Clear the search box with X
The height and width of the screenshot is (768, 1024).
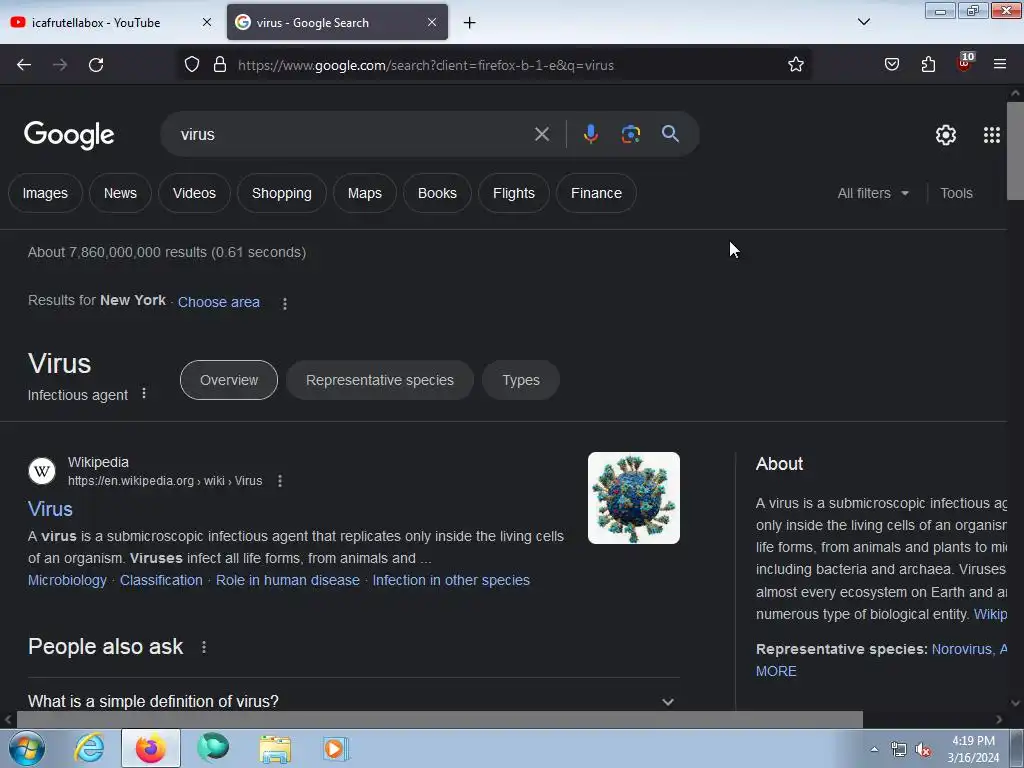(541, 135)
